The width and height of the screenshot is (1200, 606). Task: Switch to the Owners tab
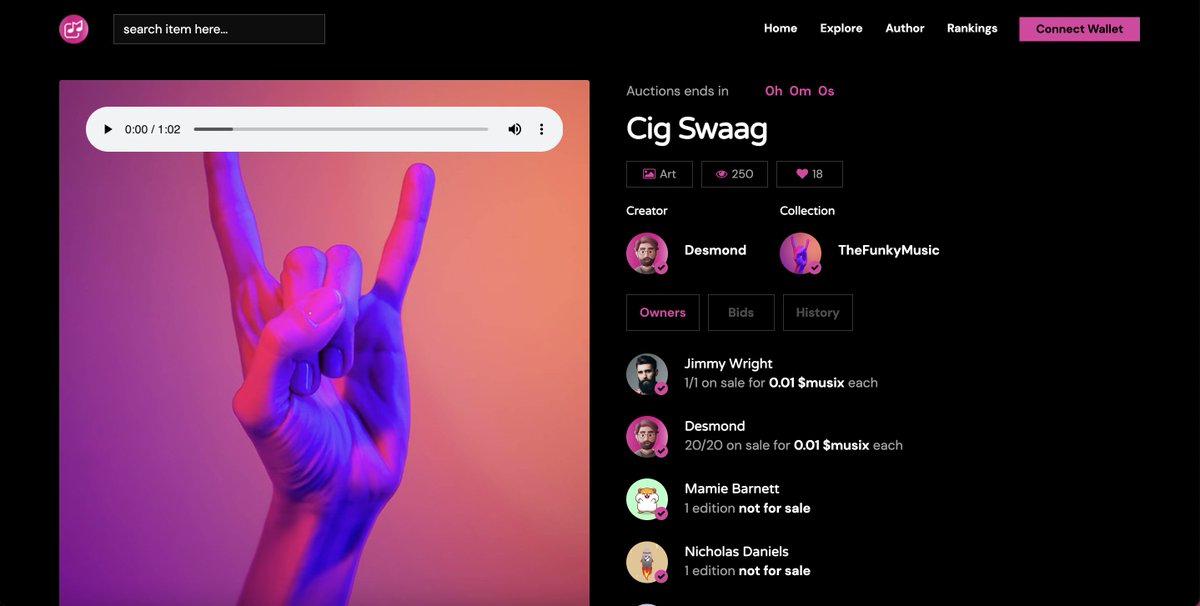click(x=663, y=312)
